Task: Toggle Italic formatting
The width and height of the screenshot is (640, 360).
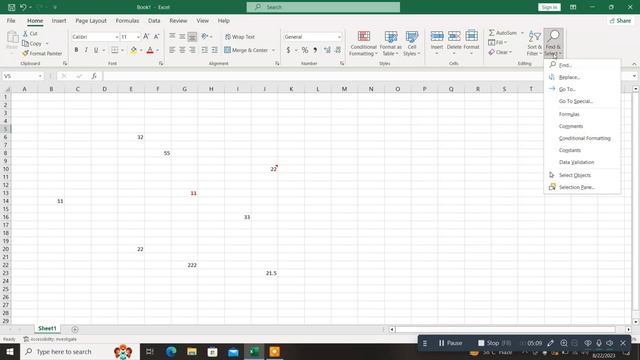Action: point(86,50)
